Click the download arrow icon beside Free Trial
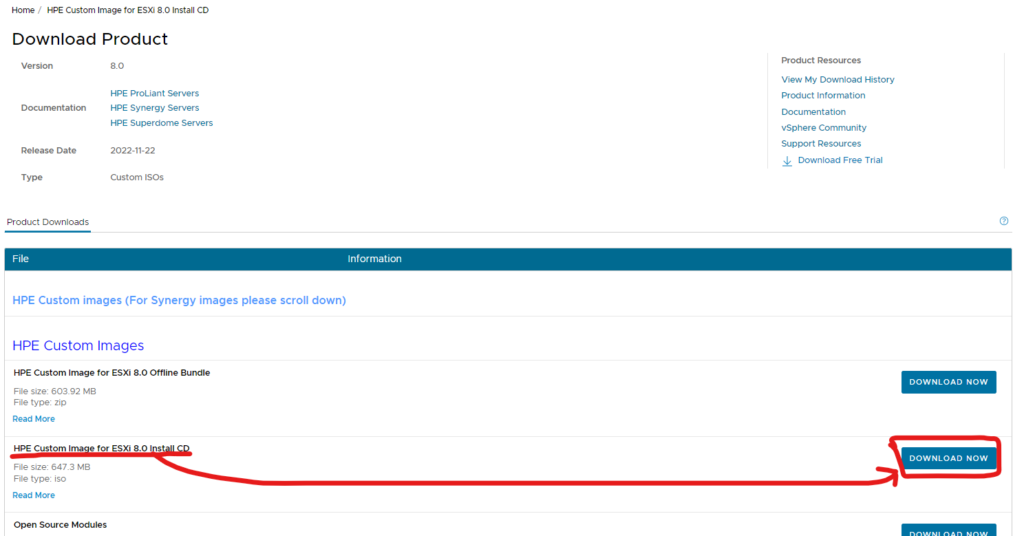Viewport: 1024px width, 536px height. [787, 160]
